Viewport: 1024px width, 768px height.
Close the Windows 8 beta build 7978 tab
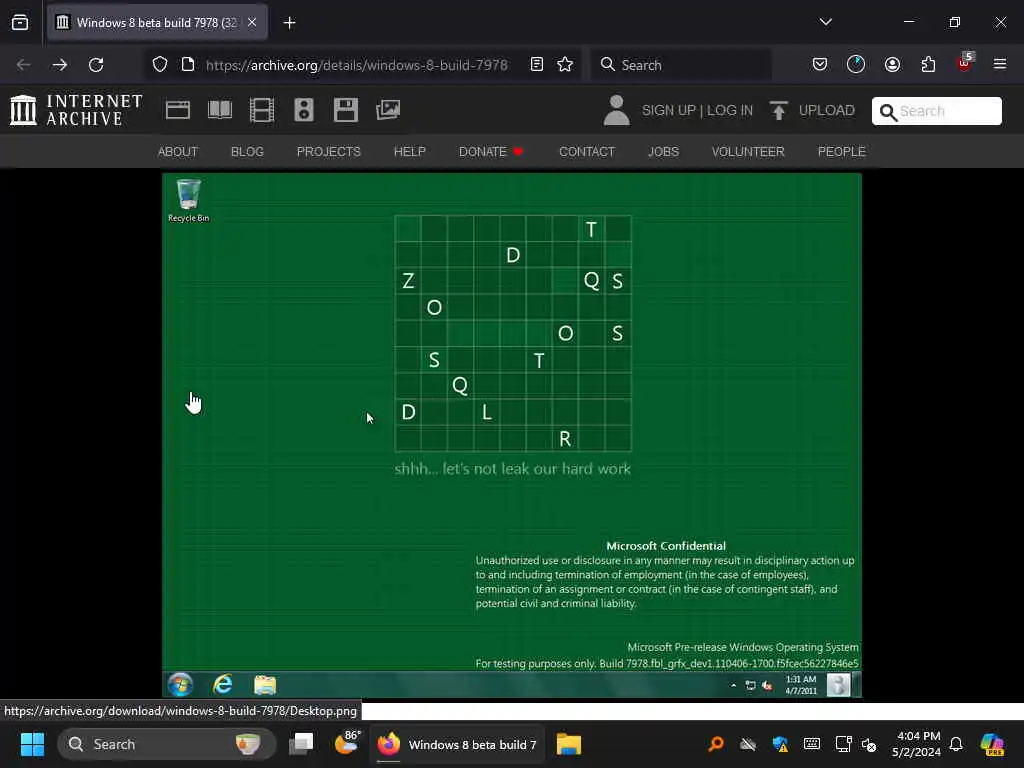pyautogui.click(x=252, y=22)
